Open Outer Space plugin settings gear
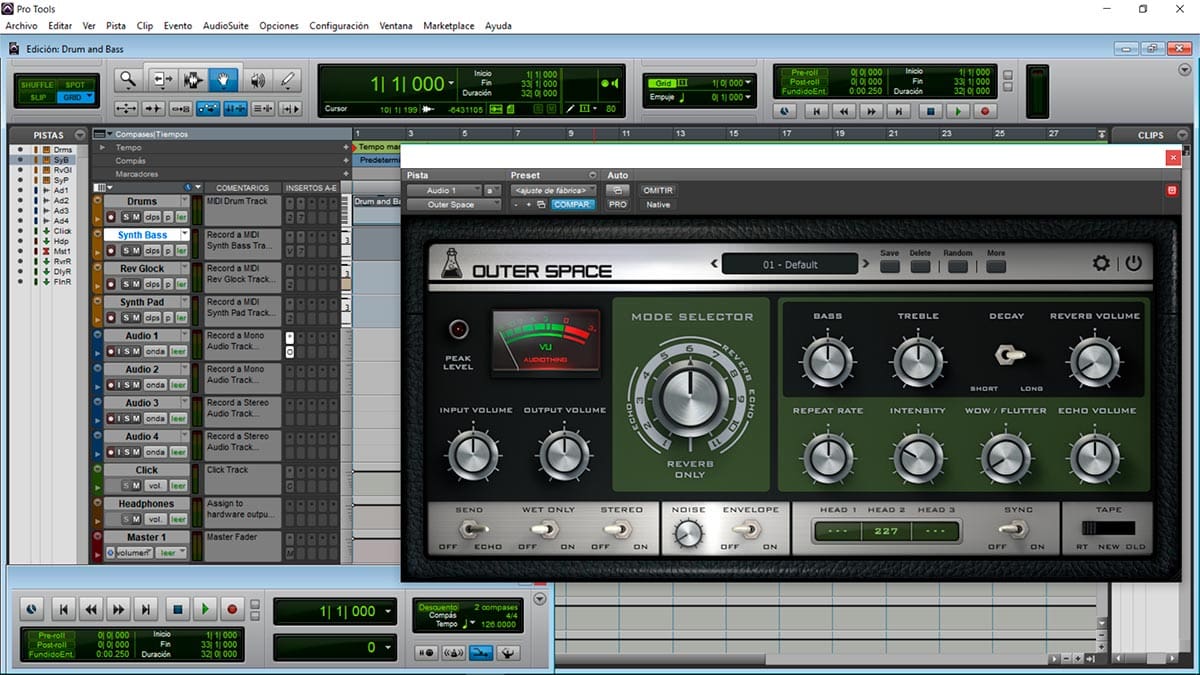Screen dimensions: 1200x675 [1101, 264]
